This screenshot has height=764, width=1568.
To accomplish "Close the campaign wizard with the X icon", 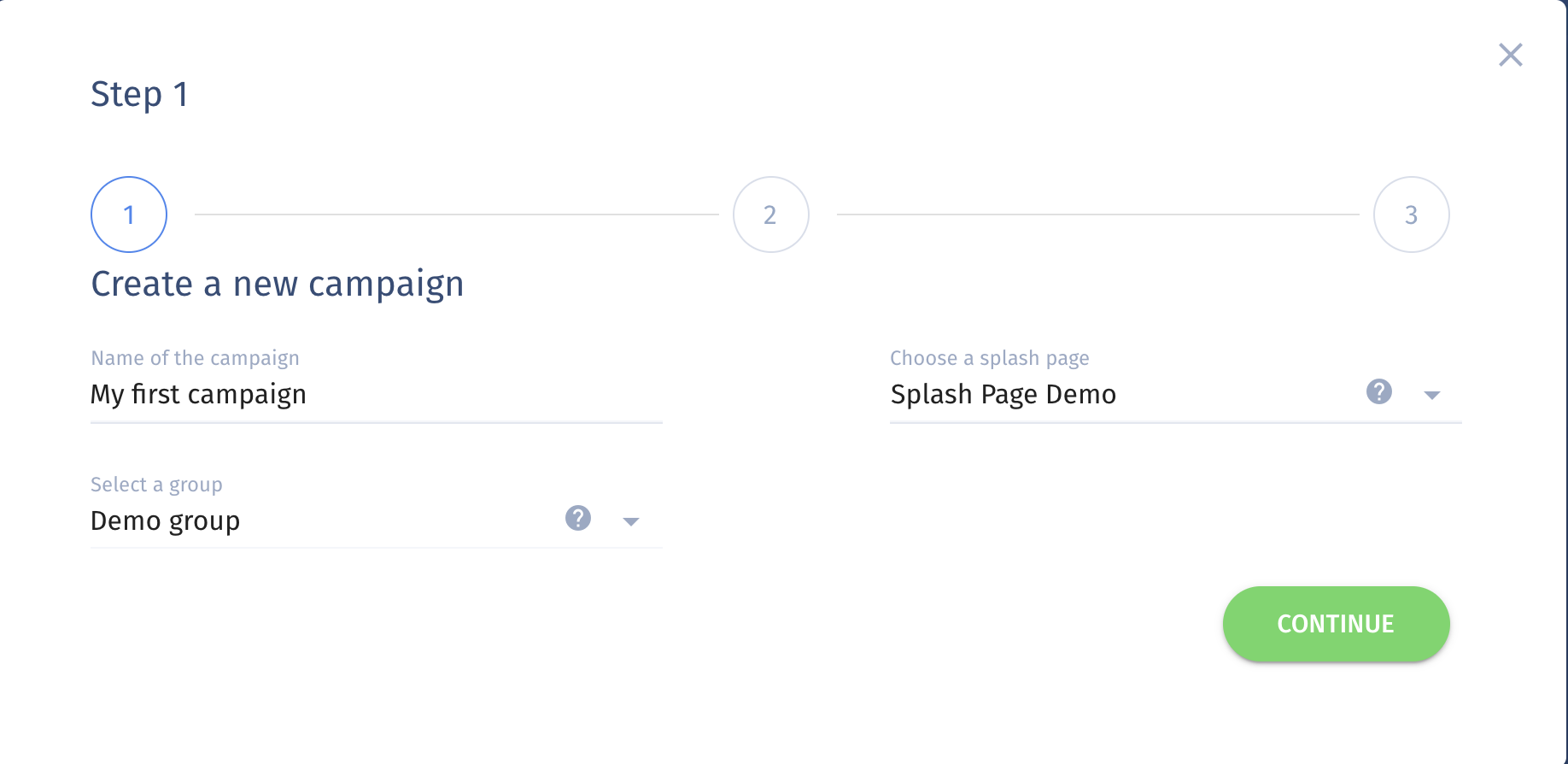I will point(1511,55).
